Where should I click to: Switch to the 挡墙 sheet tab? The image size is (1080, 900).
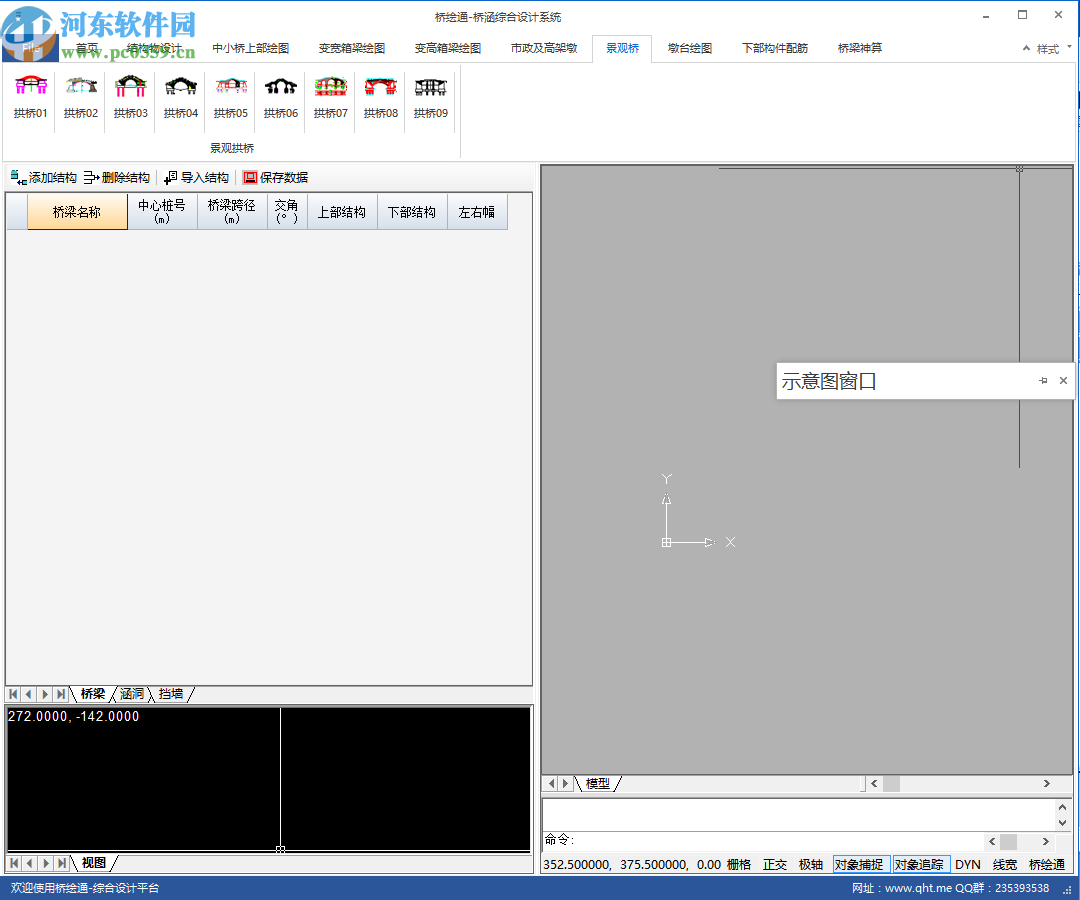click(171, 694)
